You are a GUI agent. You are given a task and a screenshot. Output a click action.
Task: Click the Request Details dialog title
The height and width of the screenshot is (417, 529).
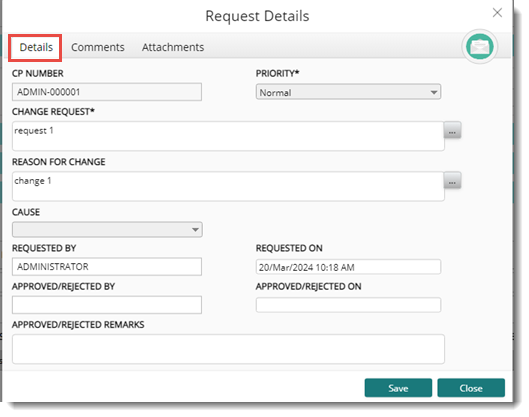(x=257, y=16)
